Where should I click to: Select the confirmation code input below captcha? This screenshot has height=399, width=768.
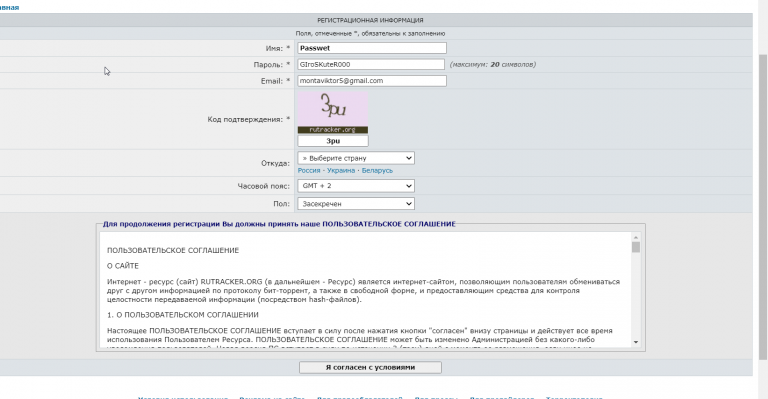point(333,141)
